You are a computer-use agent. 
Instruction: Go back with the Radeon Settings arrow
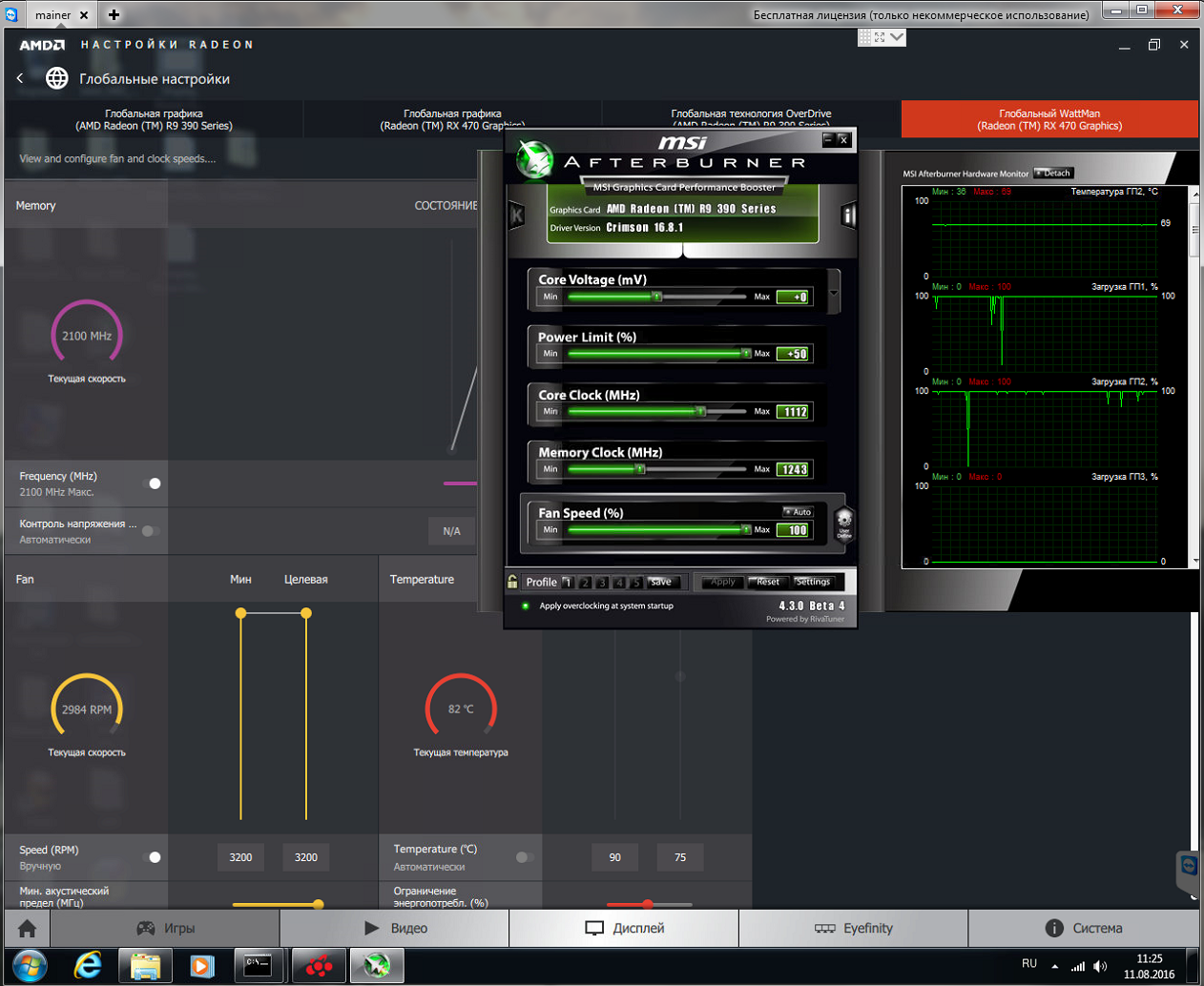(x=20, y=78)
